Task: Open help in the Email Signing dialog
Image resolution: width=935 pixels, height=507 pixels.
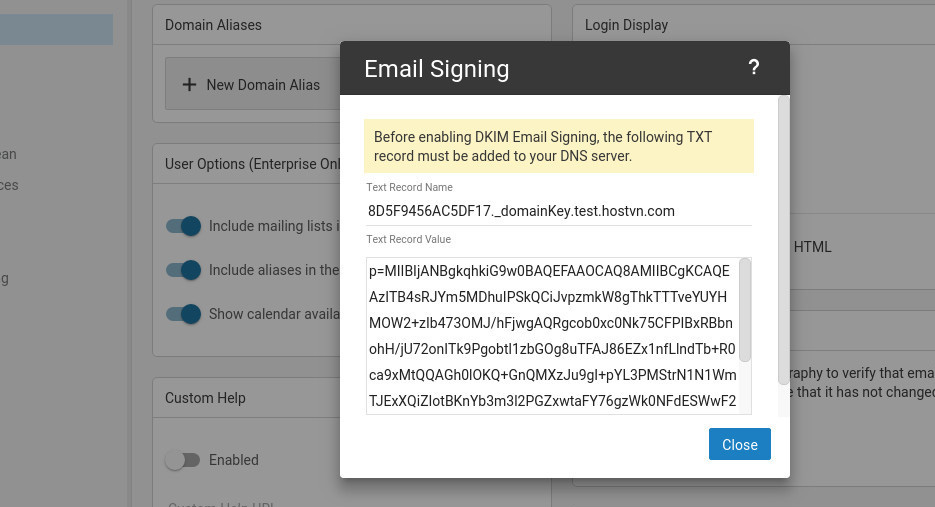Action: pyautogui.click(x=754, y=68)
